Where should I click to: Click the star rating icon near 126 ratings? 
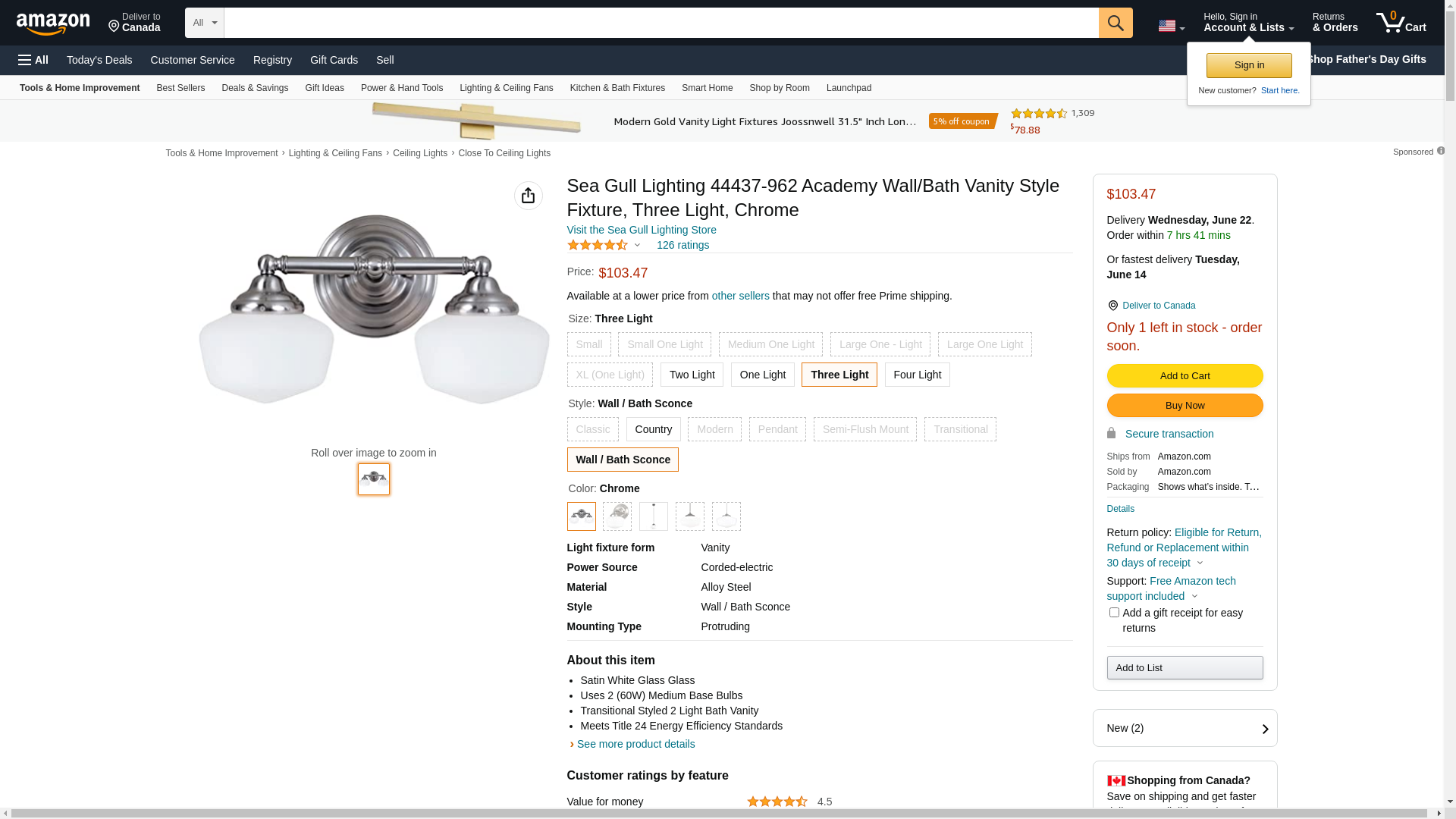coord(598,245)
